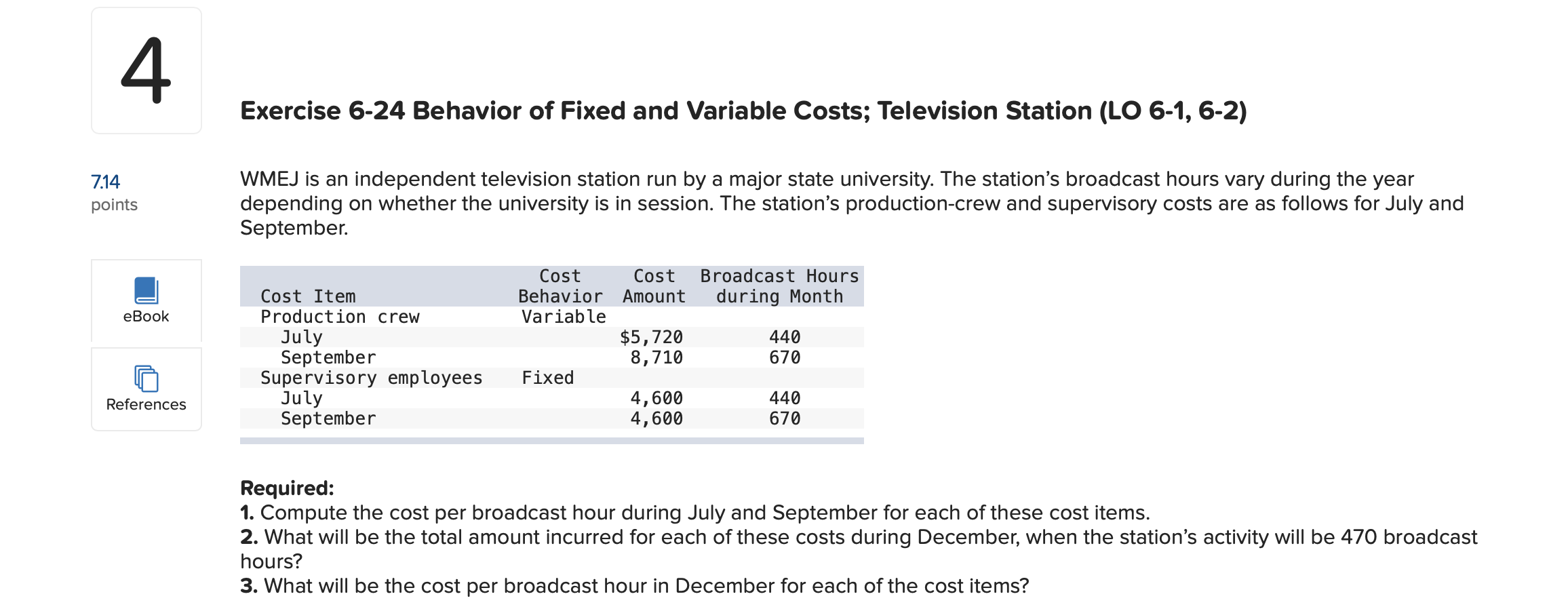This screenshot has height=609, width=1568.
Task: Click the eBook tile in the sidebar
Action: click(144, 301)
